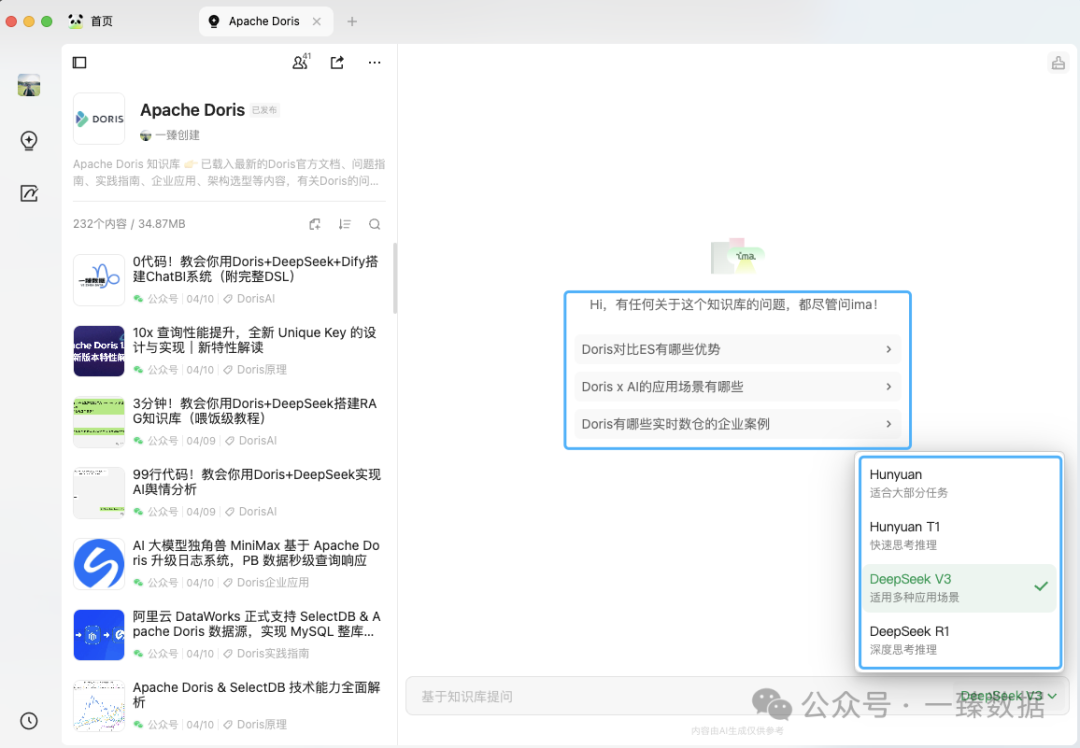Click thumbnail of the 3分钟 RAG article
The height and width of the screenshot is (748, 1080).
(99, 422)
